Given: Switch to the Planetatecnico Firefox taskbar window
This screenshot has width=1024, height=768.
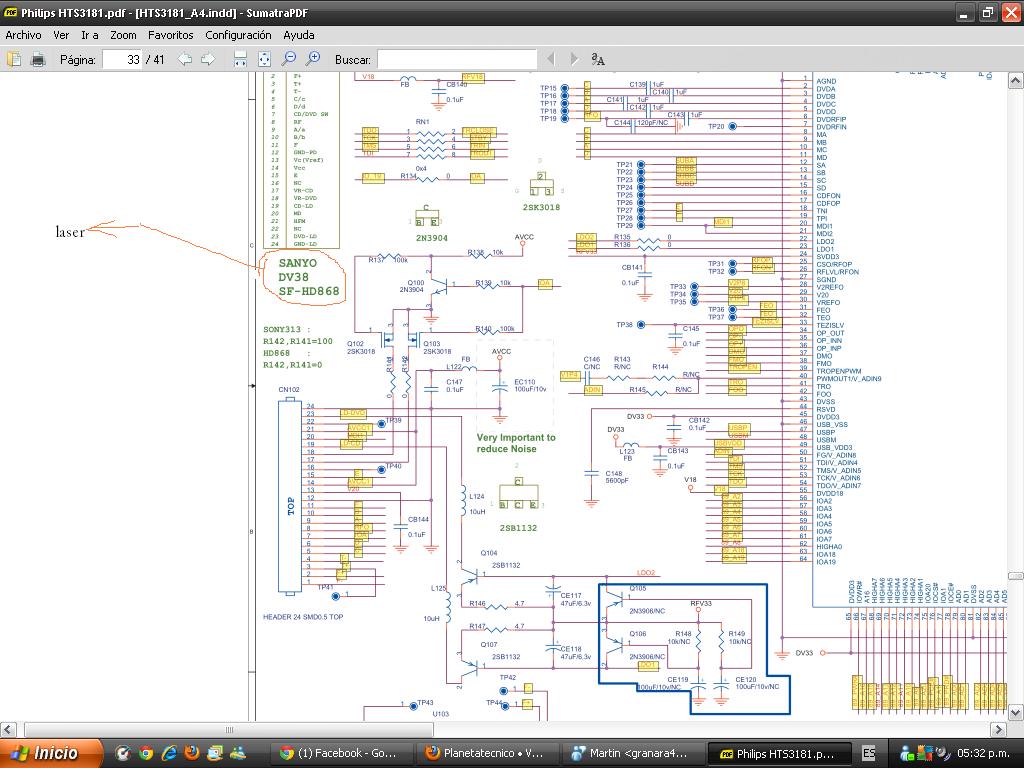Looking at the screenshot, I should (487, 754).
